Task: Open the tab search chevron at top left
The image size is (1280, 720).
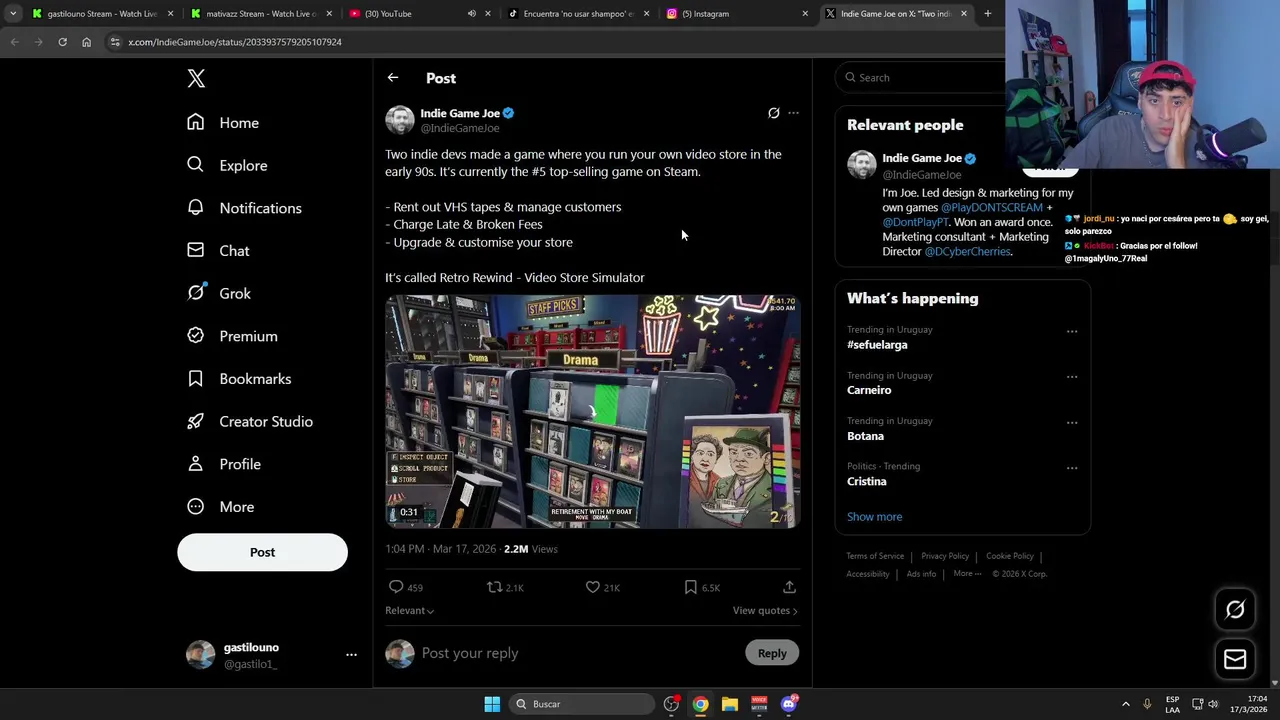Action: tap(12, 14)
